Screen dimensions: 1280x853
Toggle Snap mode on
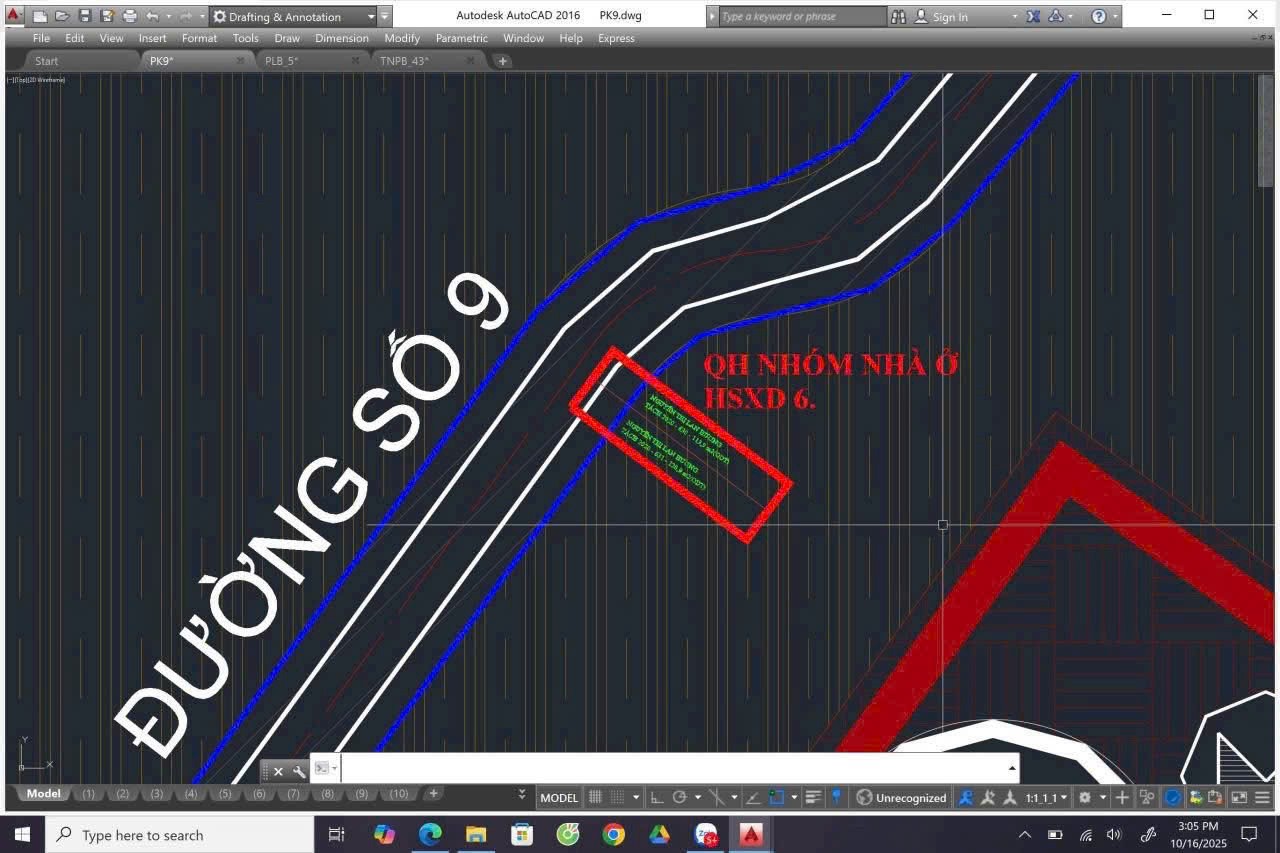(x=616, y=797)
